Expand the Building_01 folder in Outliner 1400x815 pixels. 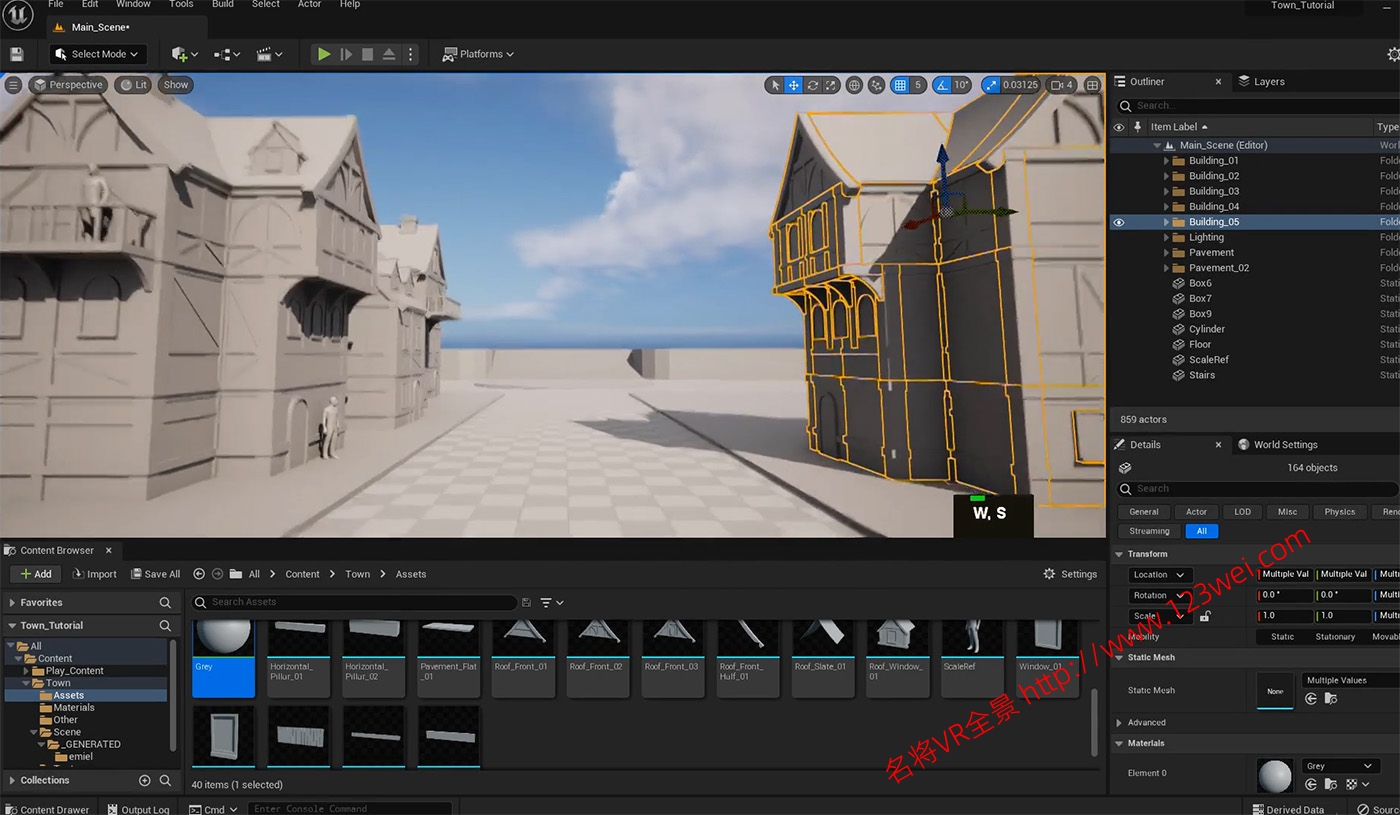1166,161
